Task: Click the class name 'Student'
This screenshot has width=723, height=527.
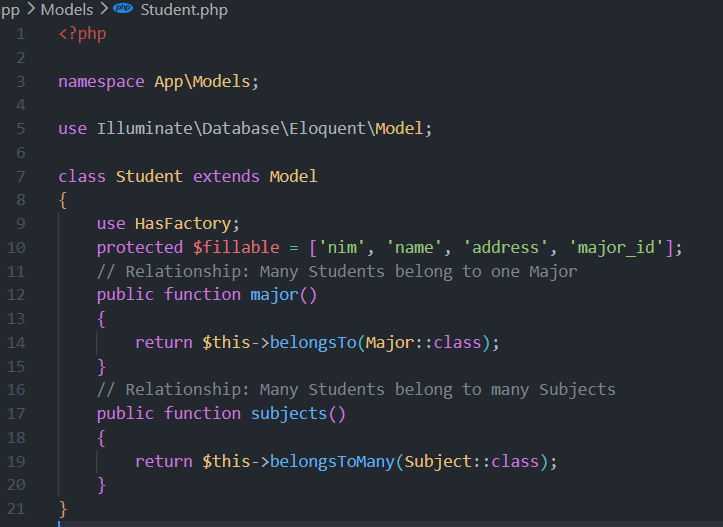Action: tap(149, 176)
